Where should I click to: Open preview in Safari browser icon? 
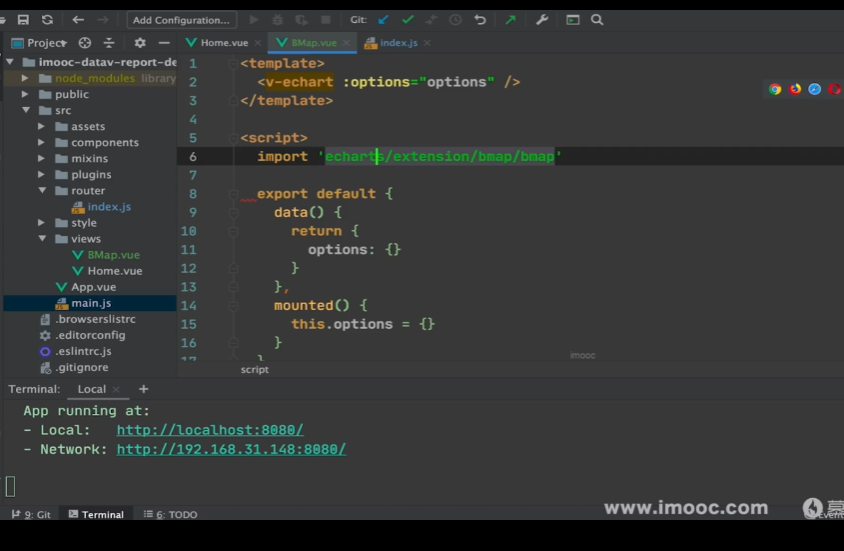pos(815,89)
